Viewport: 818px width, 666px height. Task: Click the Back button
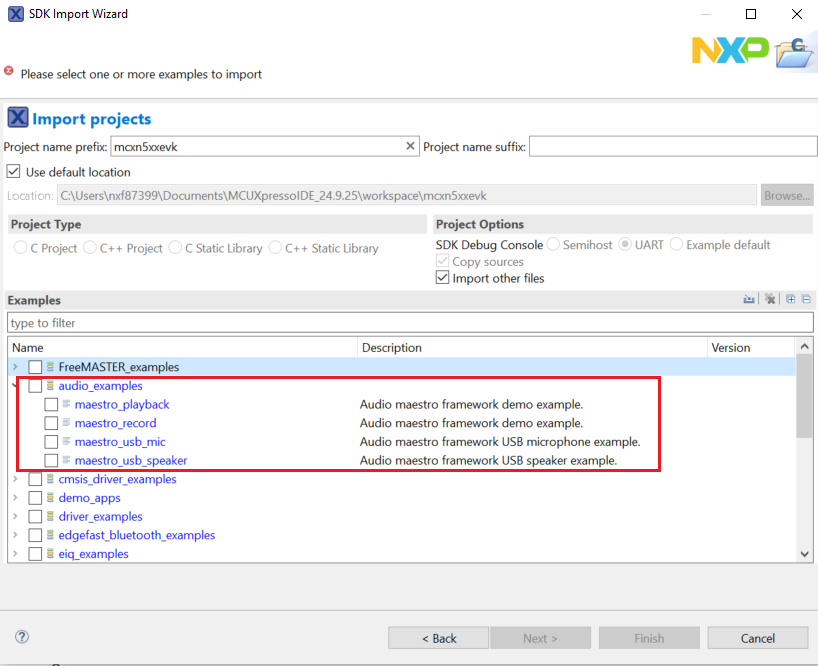[438, 637]
